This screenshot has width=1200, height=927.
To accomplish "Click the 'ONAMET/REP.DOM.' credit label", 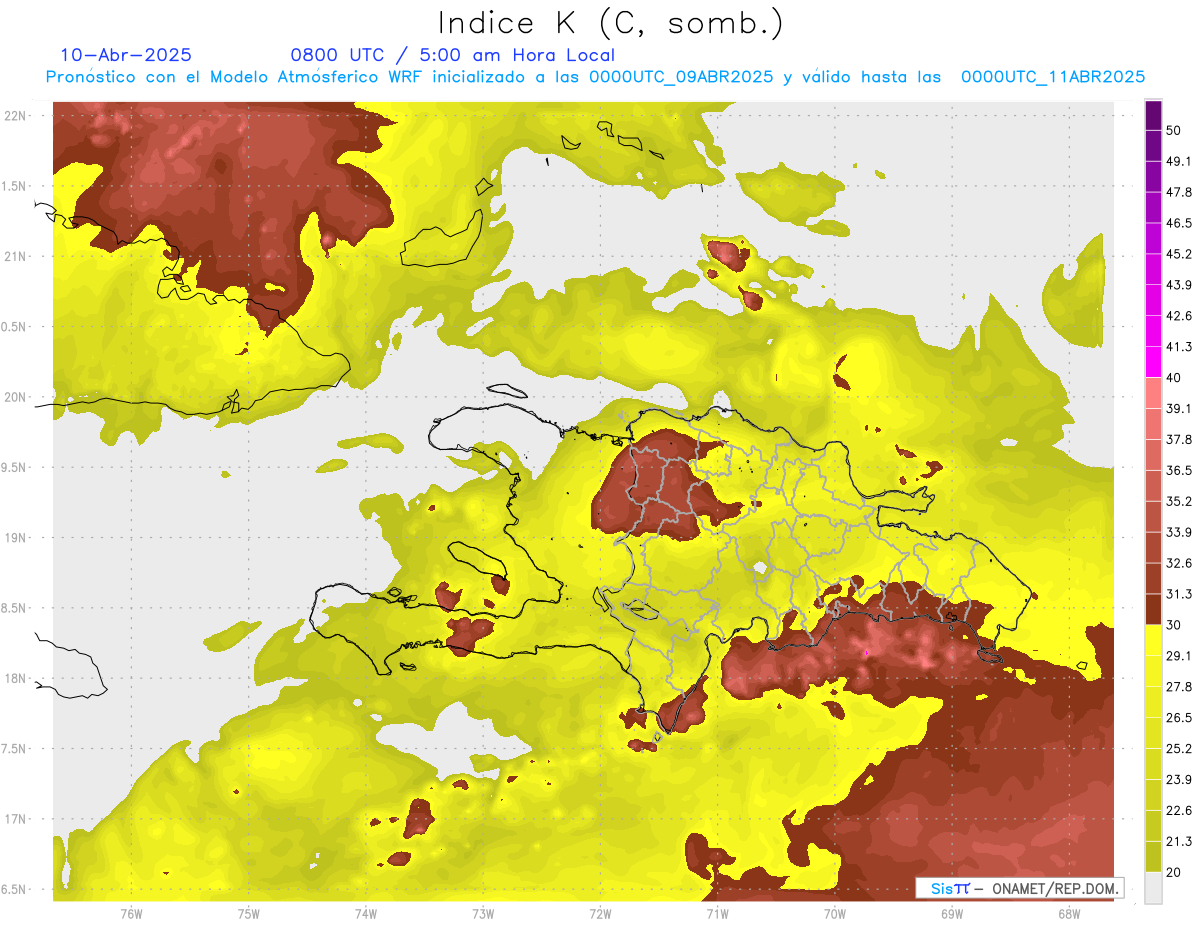I will pos(1055,888).
